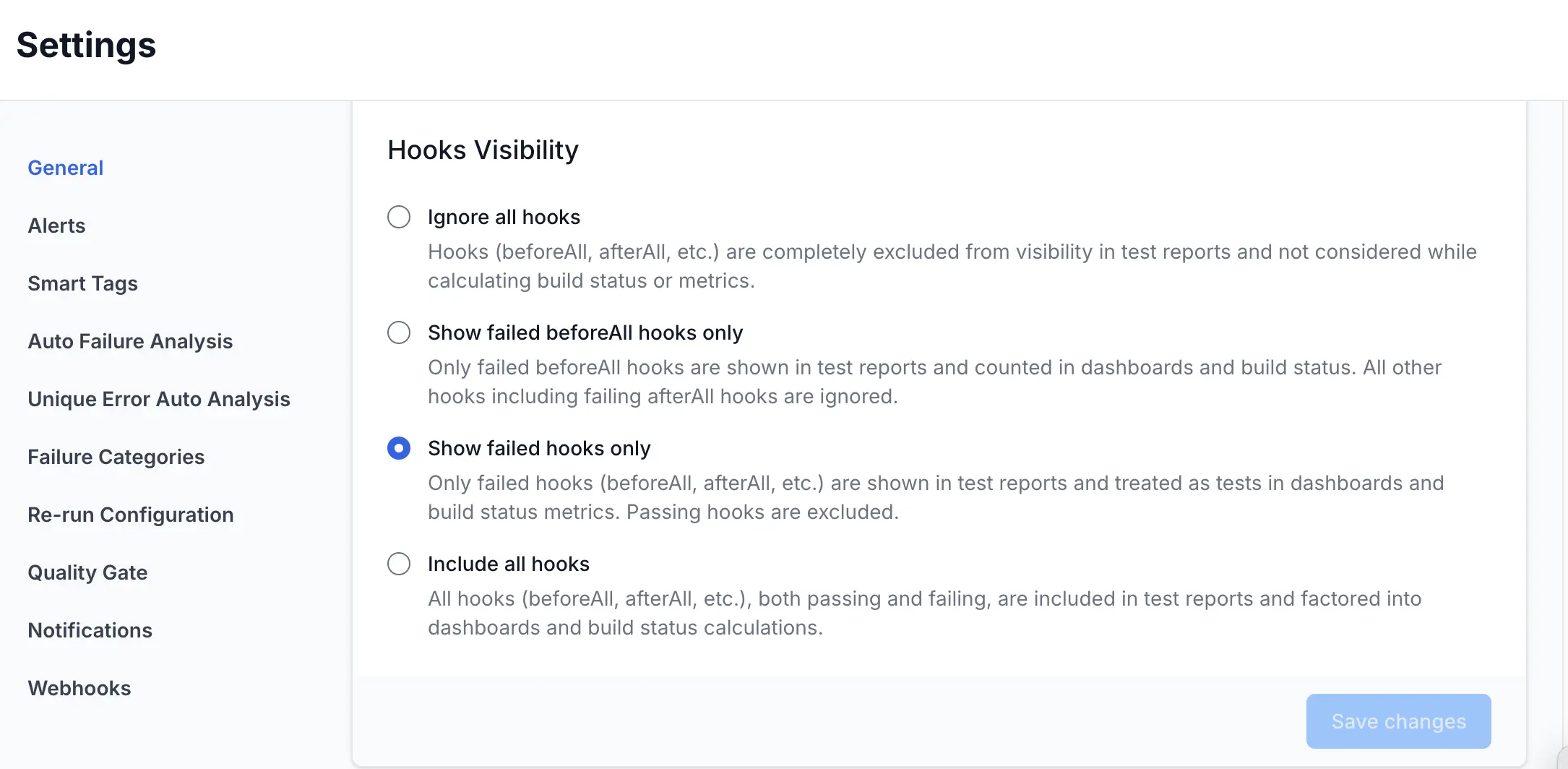Open the Re-run Configuration settings

point(130,514)
